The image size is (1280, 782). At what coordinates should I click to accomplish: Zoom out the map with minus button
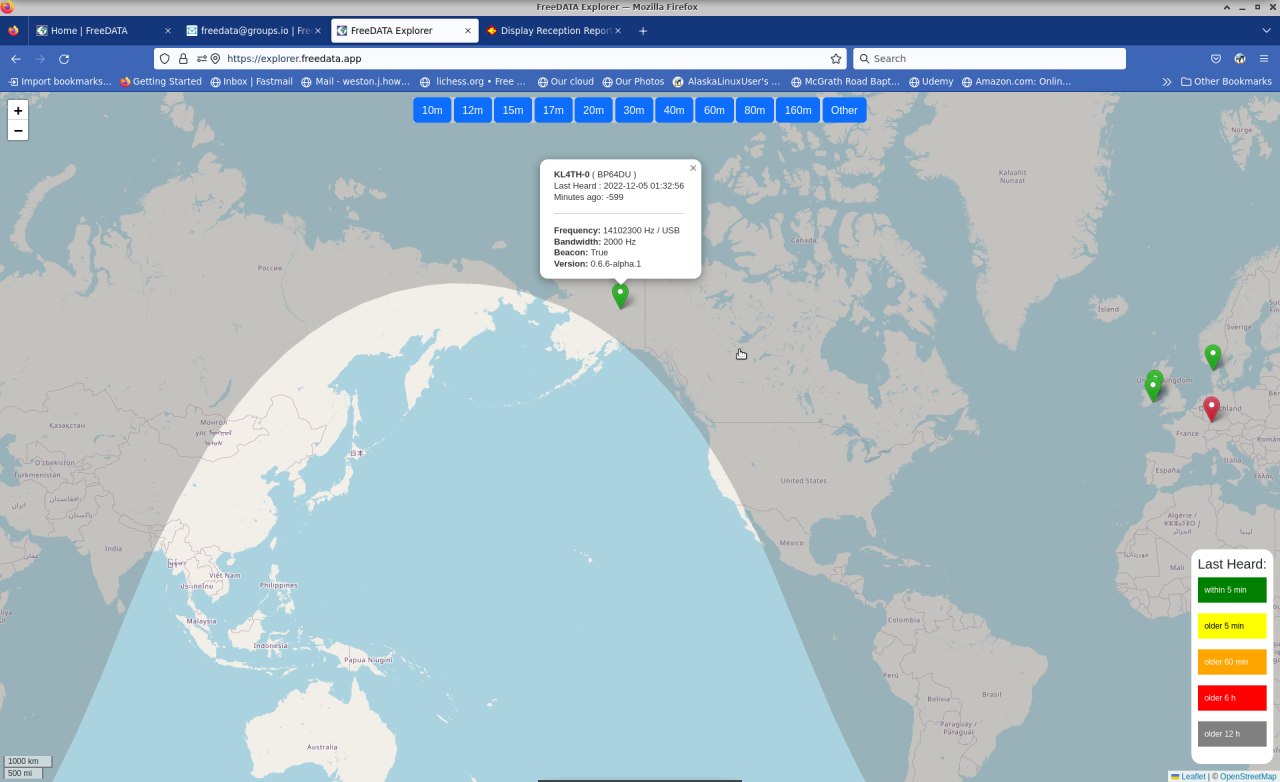pyautogui.click(x=18, y=131)
